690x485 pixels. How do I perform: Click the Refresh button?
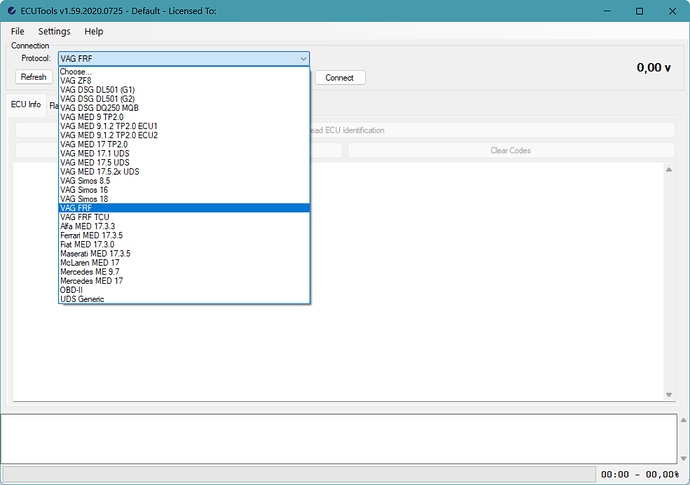(33, 77)
